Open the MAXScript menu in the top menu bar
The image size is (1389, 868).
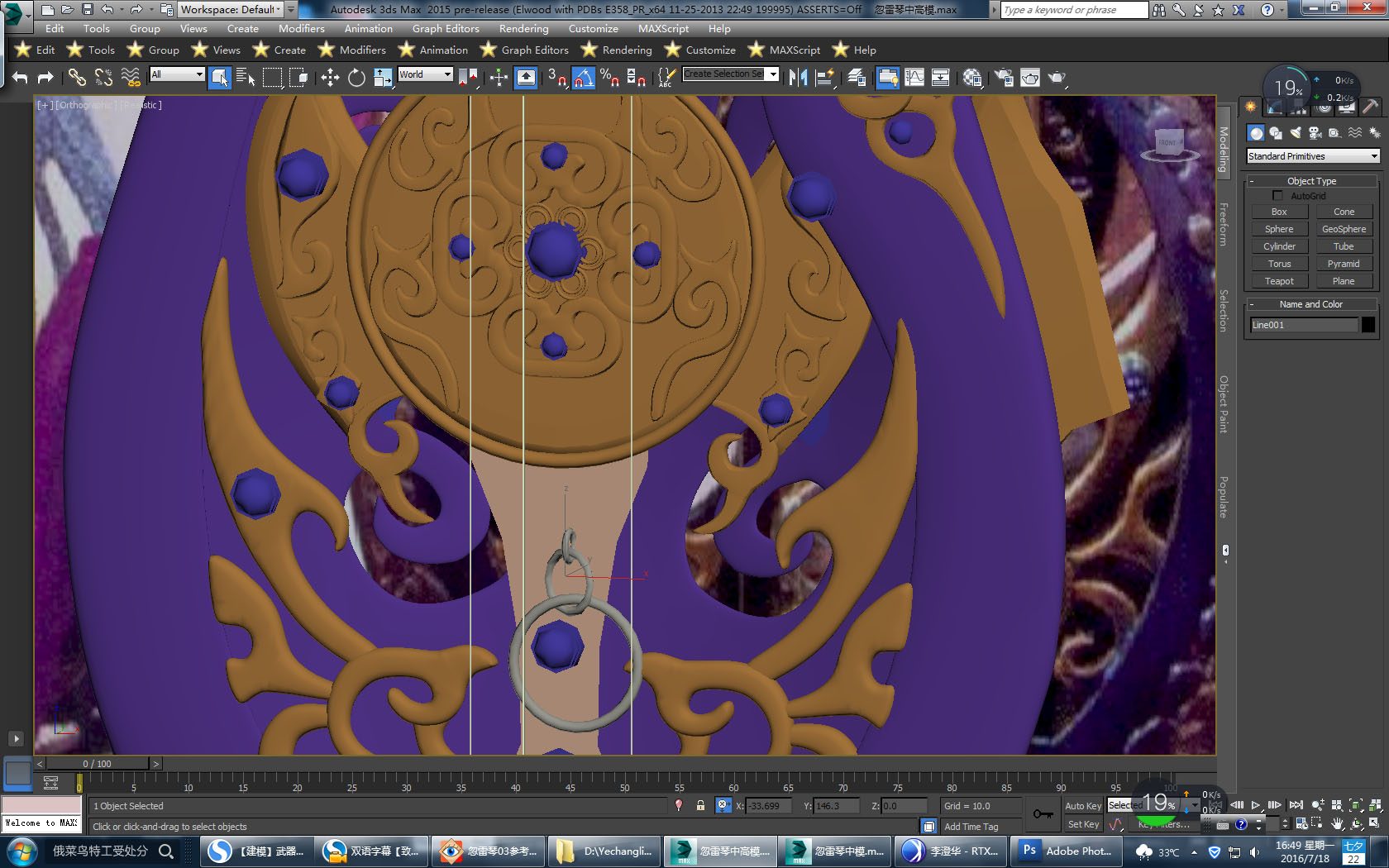pyautogui.click(x=663, y=28)
